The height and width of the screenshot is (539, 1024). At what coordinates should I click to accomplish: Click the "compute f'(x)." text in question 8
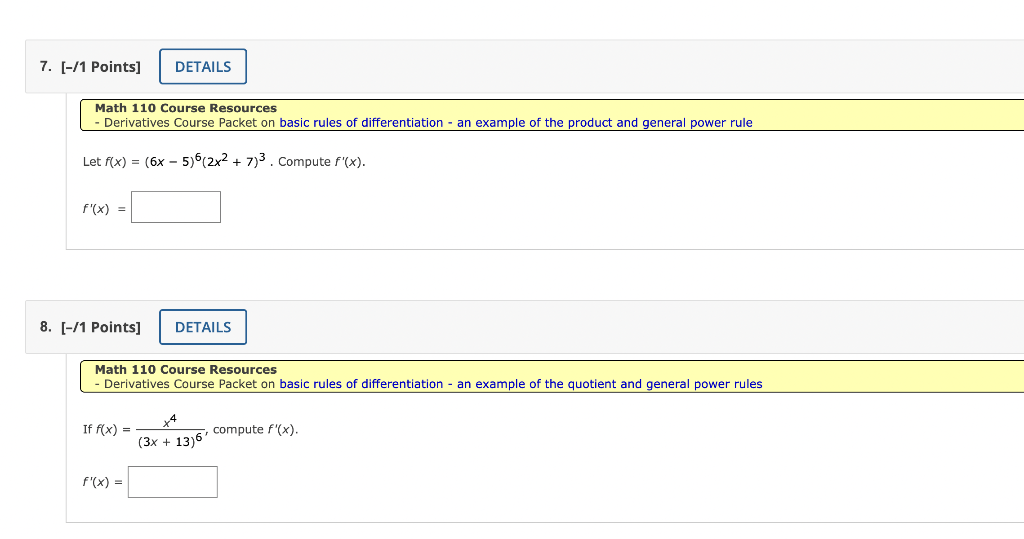(x=255, y=430)
